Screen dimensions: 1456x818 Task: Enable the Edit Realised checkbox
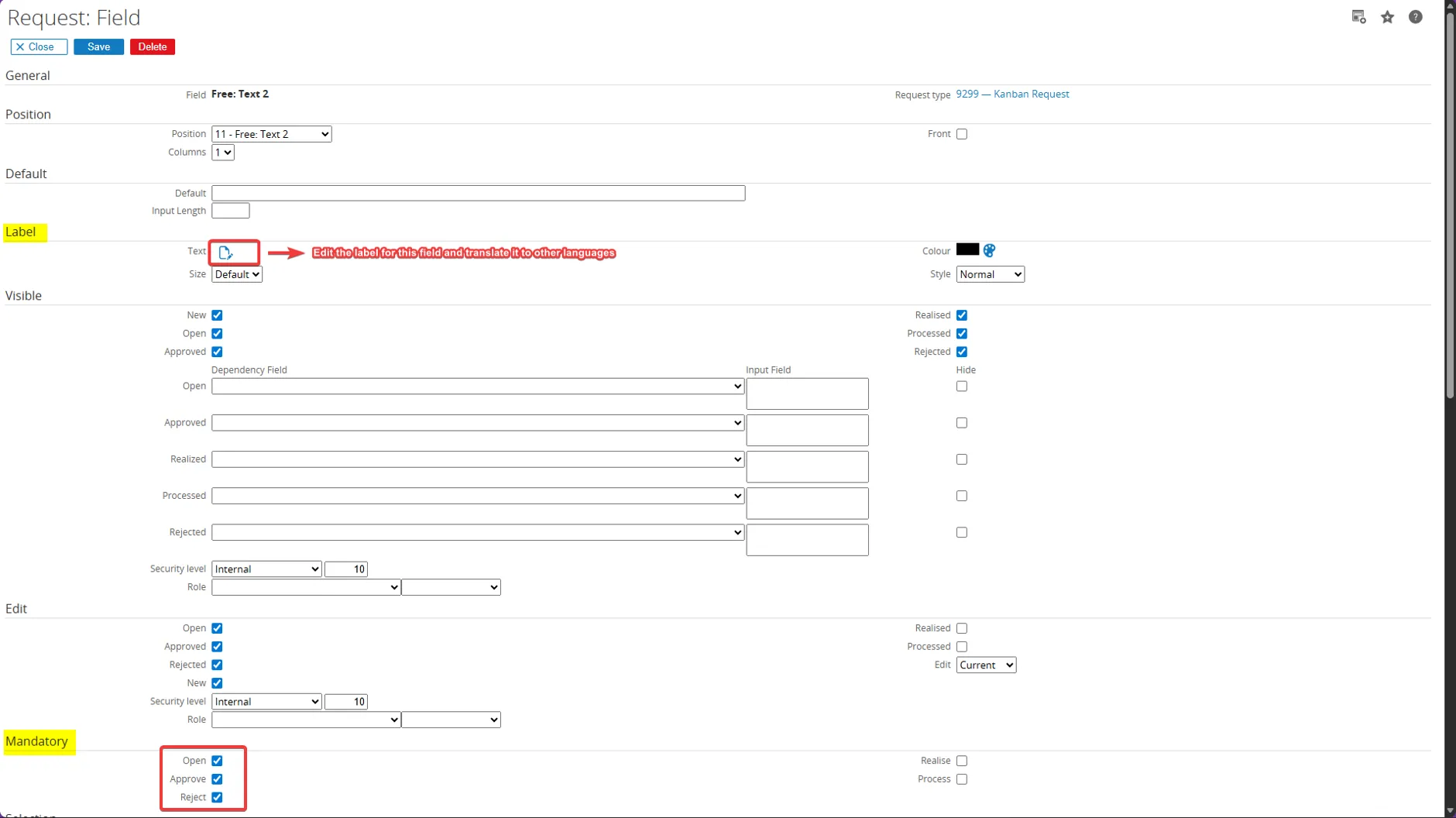(x=962, y=628)
